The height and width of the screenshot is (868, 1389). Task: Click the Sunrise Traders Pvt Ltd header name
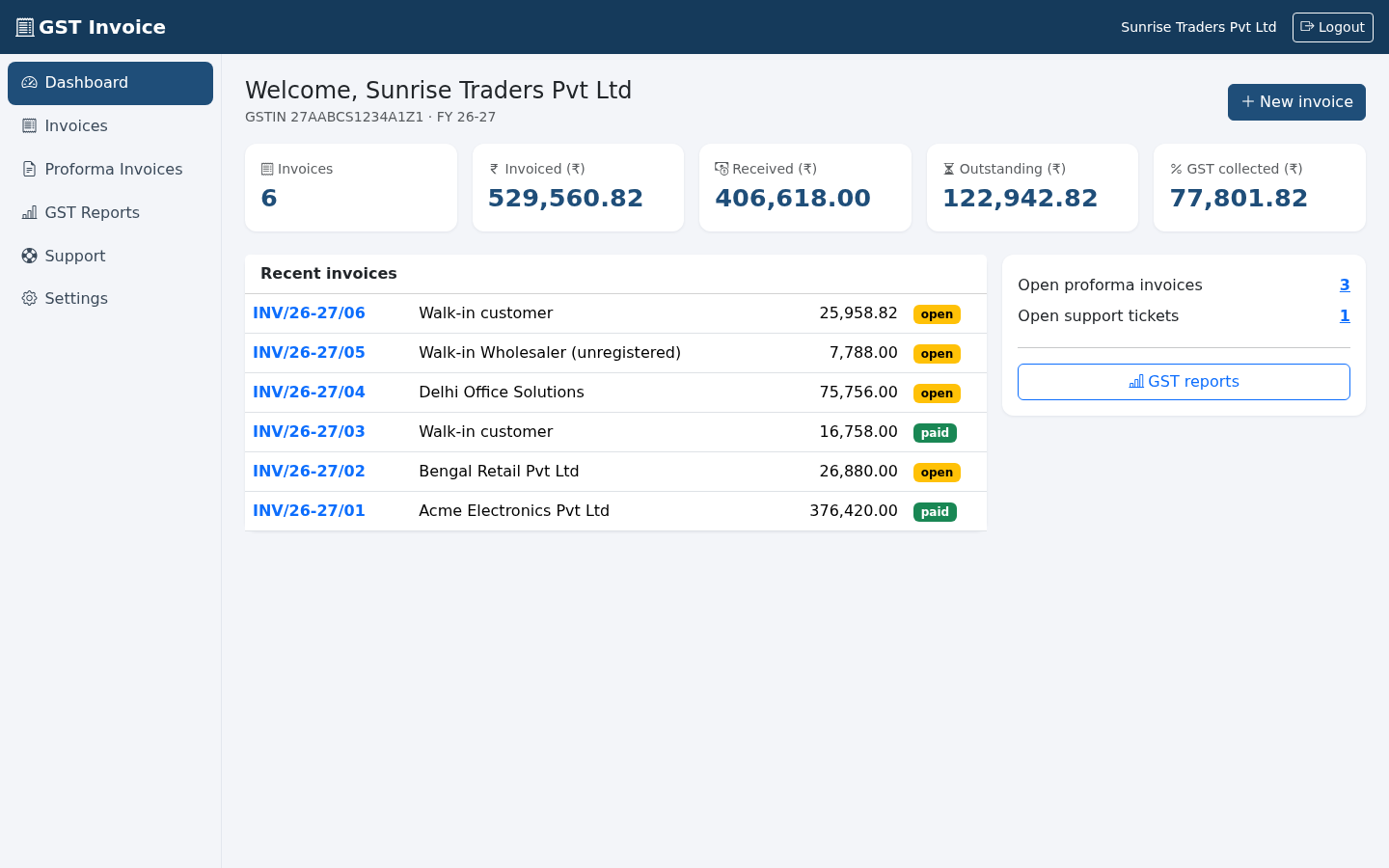(x=1198, y=27)
